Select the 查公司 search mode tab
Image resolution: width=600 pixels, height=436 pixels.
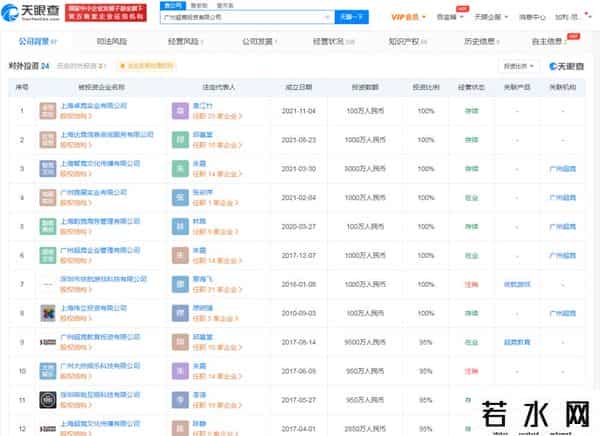pyautogui.click(x=173, y=6)
